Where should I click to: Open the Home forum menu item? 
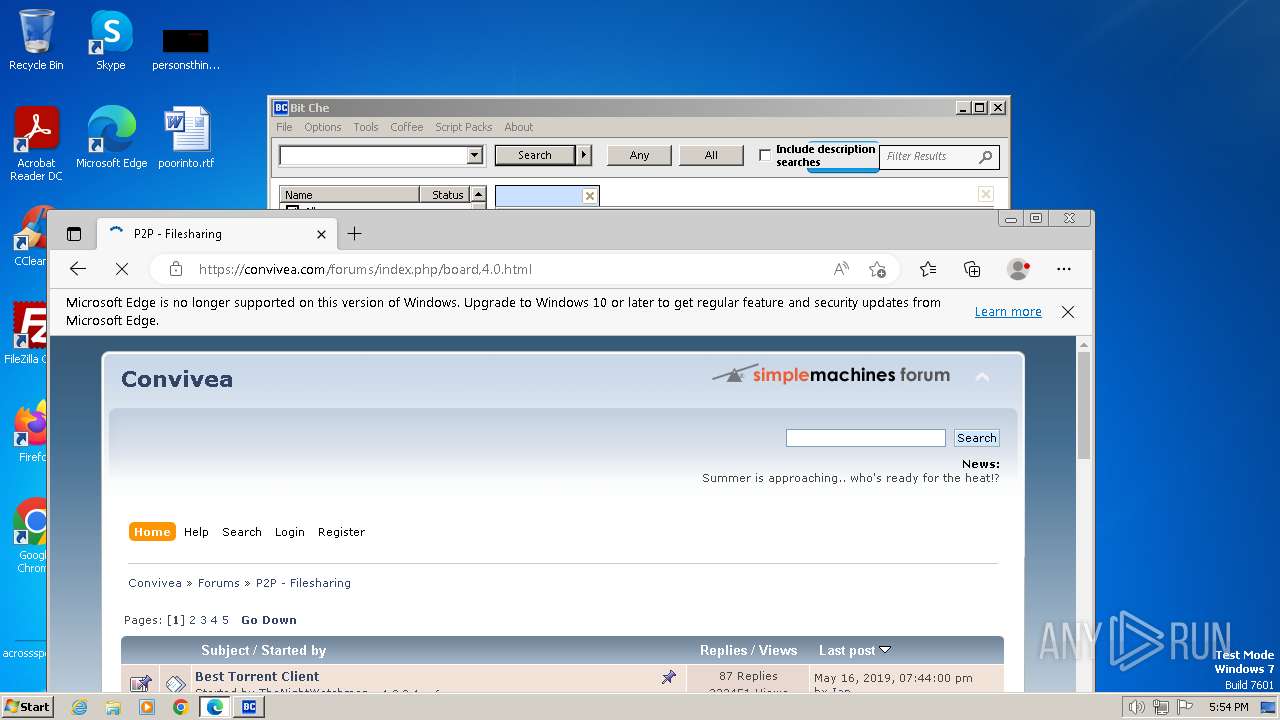(x=152, y=532)
